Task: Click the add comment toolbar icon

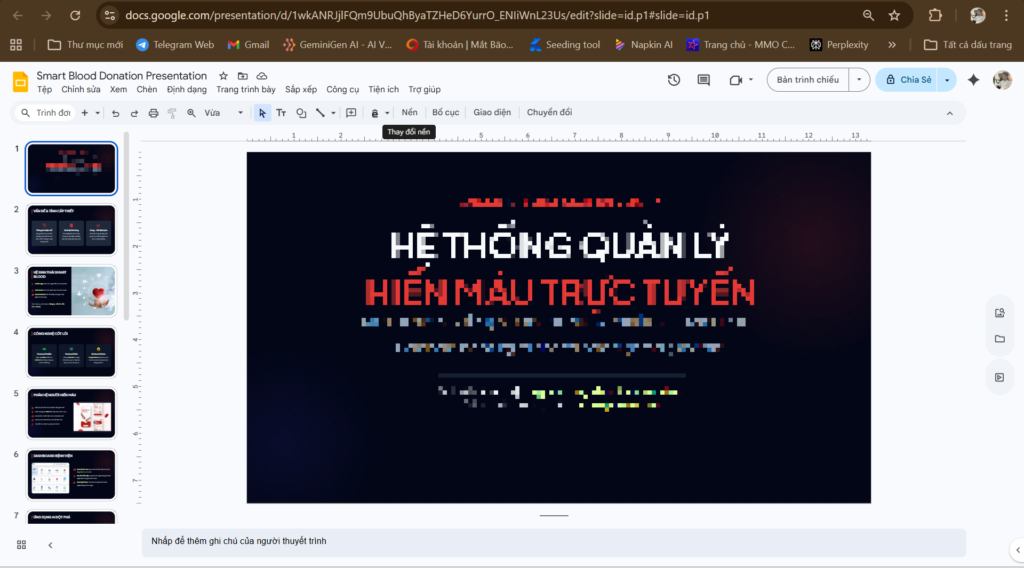Action: pos(350,113)
